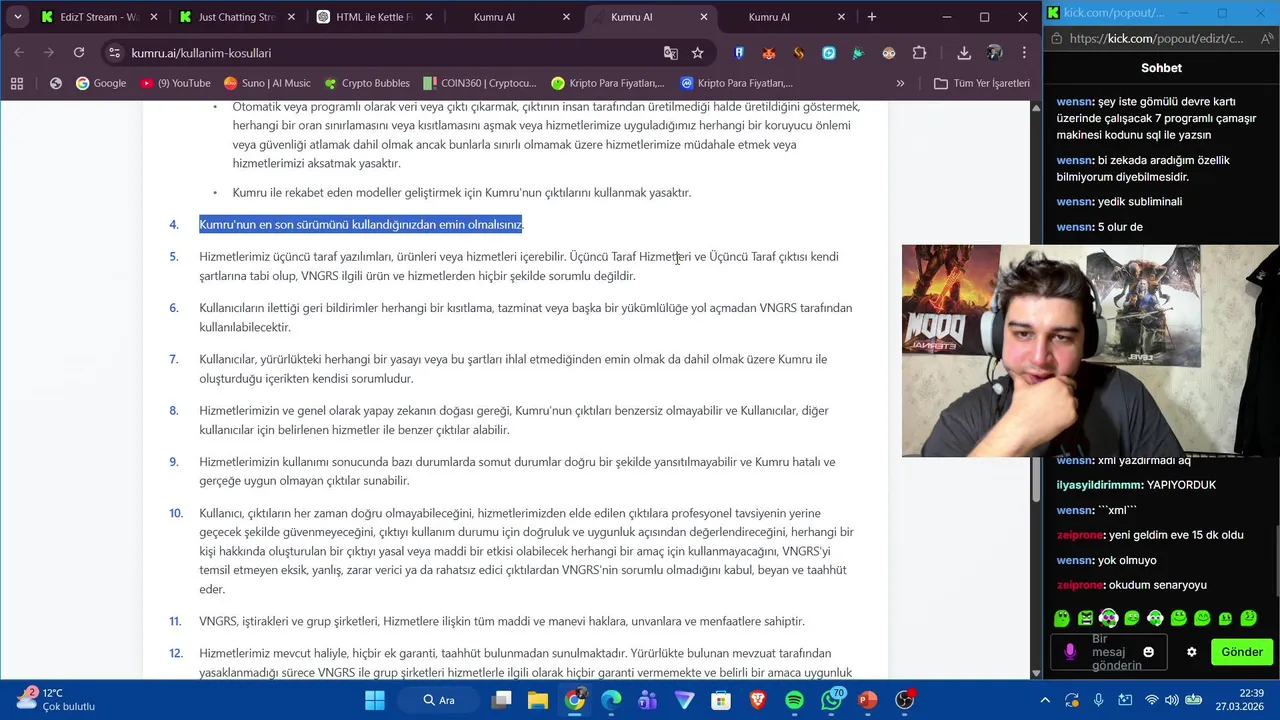Image resolution: width=1280 pixels, height=720 pixels.
Task: Click item 4 highlighted text about son sürümünü
Action: (x=361, y=225)
